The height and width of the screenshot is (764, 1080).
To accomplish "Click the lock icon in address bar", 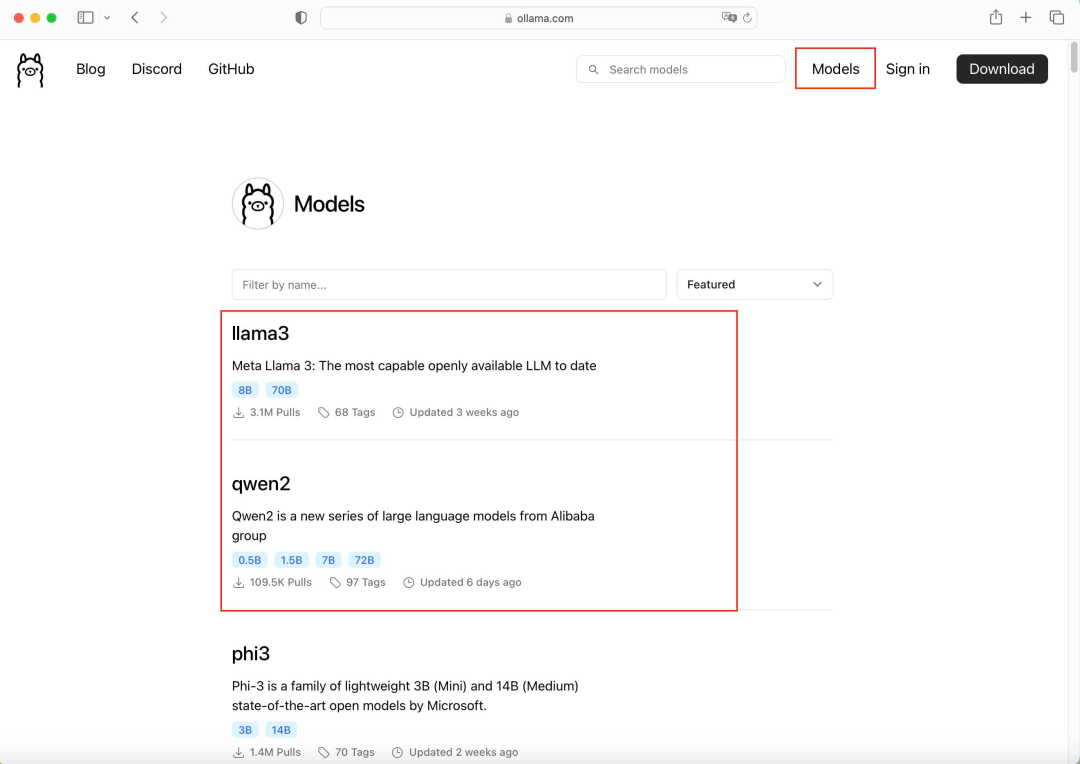I will 508,19.
